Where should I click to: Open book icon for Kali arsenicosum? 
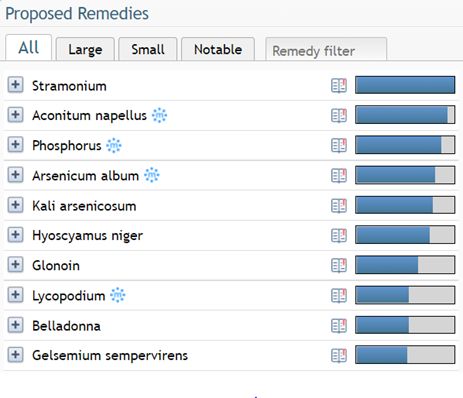339,206
